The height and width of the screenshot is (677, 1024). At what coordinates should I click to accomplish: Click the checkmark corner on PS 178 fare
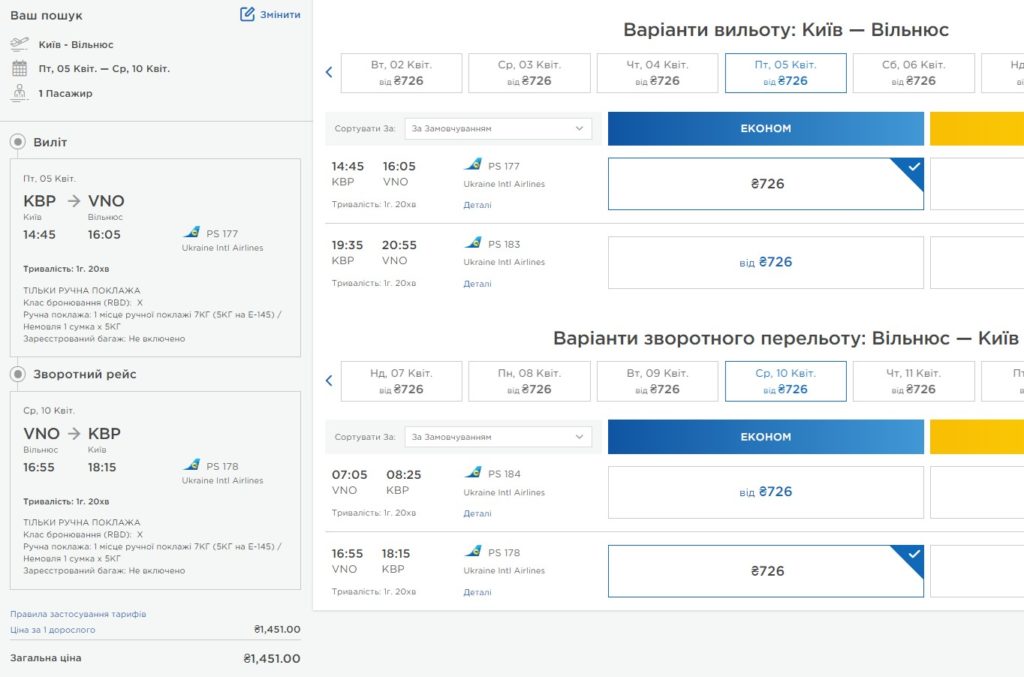coord(913,554)
